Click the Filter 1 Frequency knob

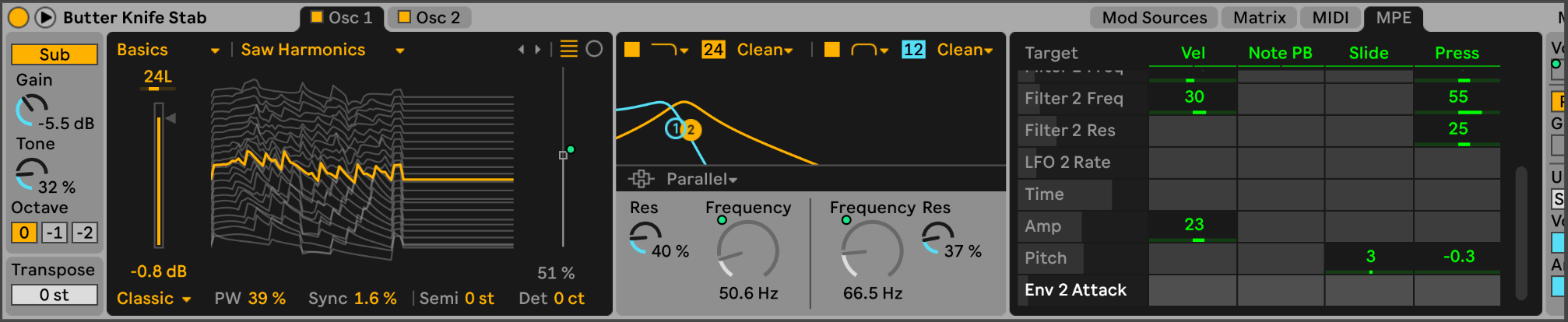click(x=747, y=250)
